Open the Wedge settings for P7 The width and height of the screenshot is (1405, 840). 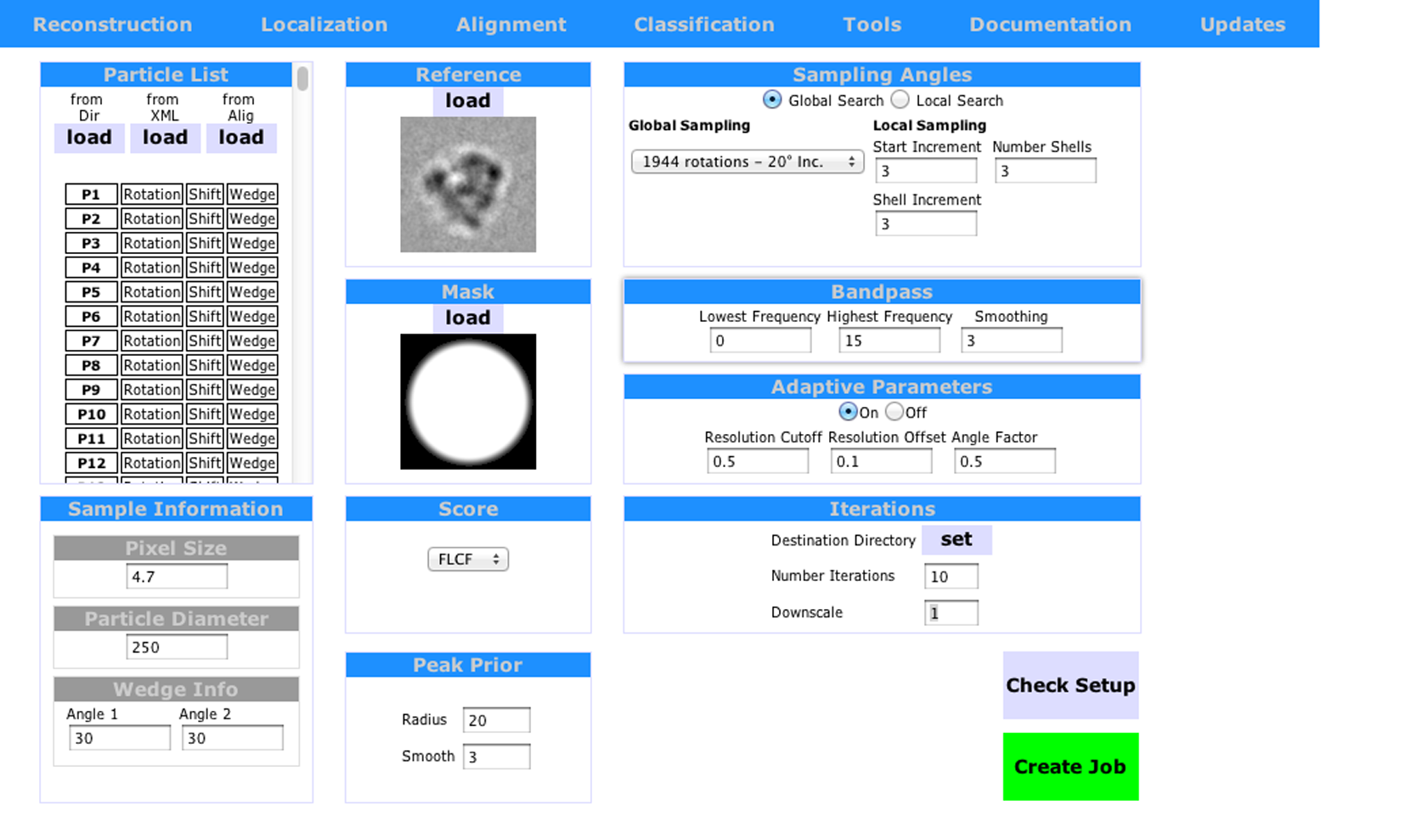tap(251, 341)
